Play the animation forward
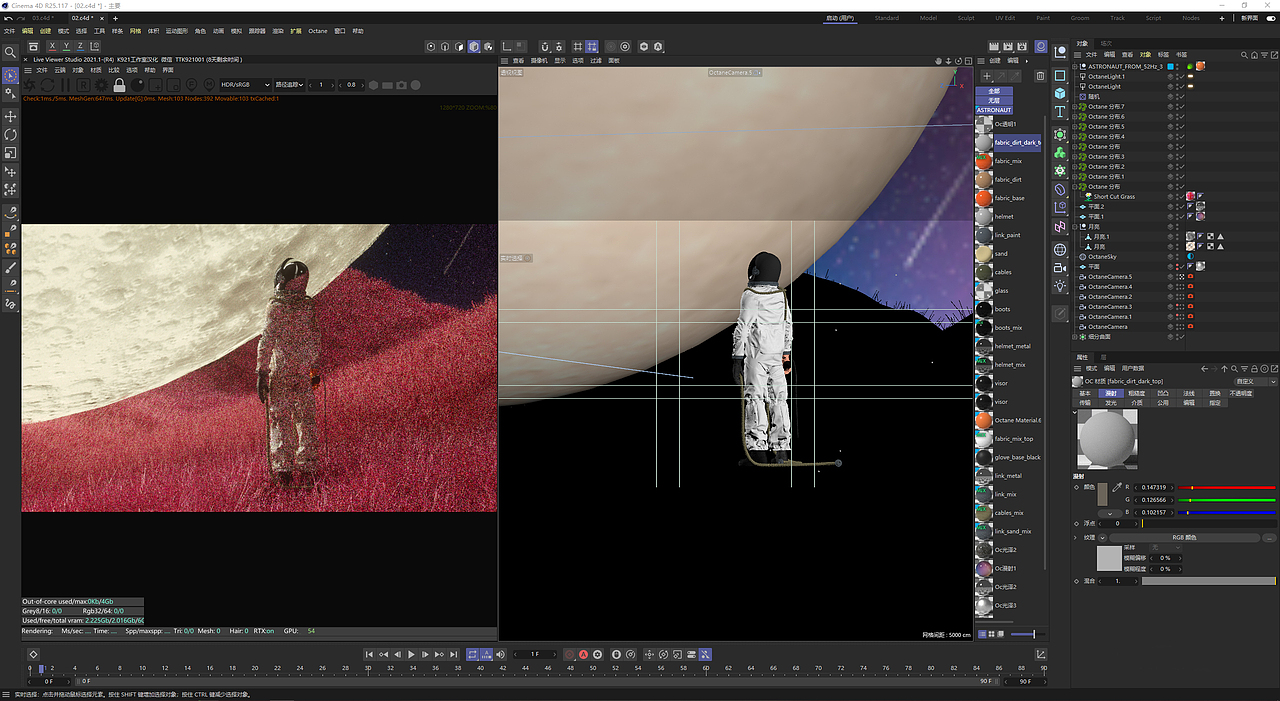 tap(411, 654)
